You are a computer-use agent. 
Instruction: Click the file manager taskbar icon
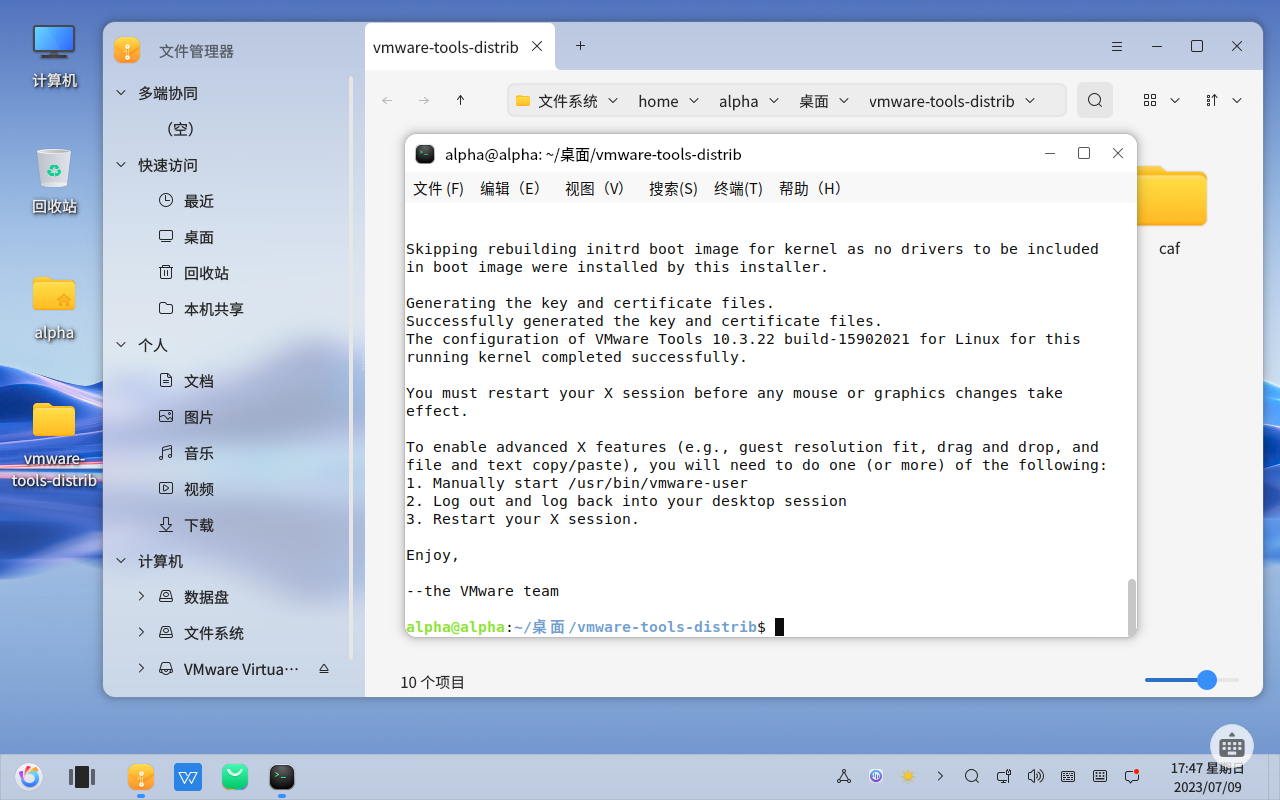141,776
